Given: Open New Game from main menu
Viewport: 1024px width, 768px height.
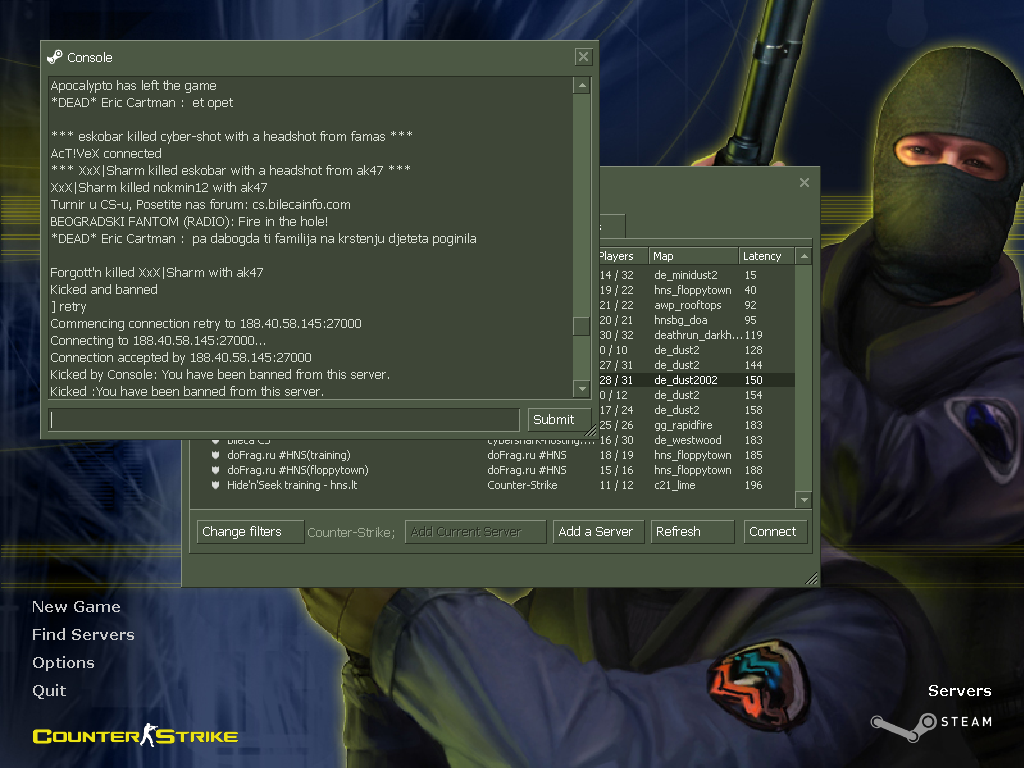Looking at the screenshot, I should 76,607.
